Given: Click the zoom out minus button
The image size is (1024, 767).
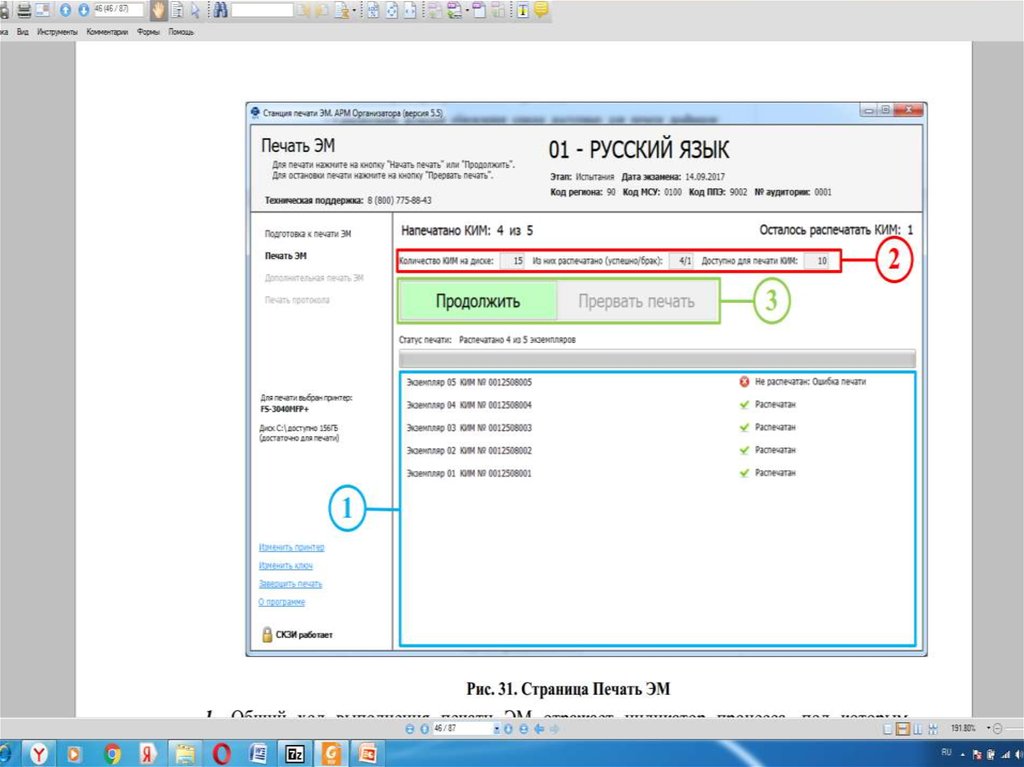Looking at the screenshot, I should [x=997, y=728].
